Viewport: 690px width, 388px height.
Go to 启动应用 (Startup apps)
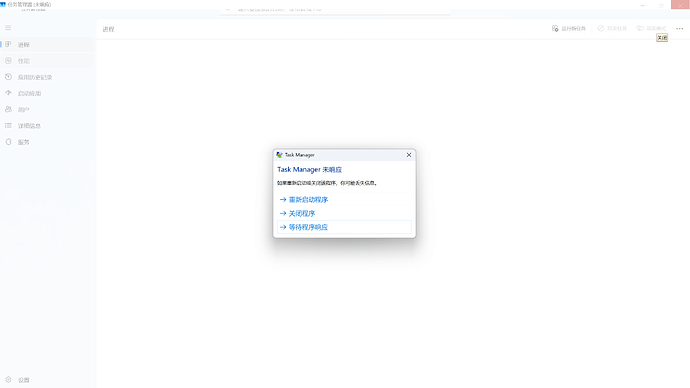pyautogui.click(x=47, y=93)
